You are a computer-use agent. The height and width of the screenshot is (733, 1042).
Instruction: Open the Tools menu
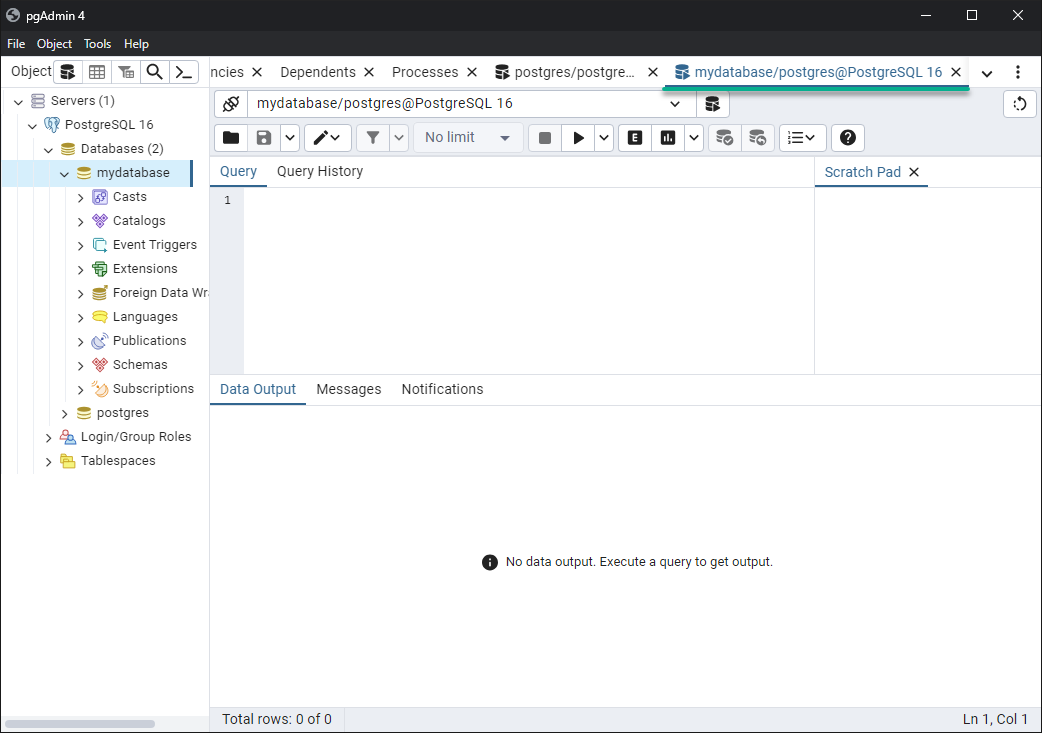coord(97,44)
